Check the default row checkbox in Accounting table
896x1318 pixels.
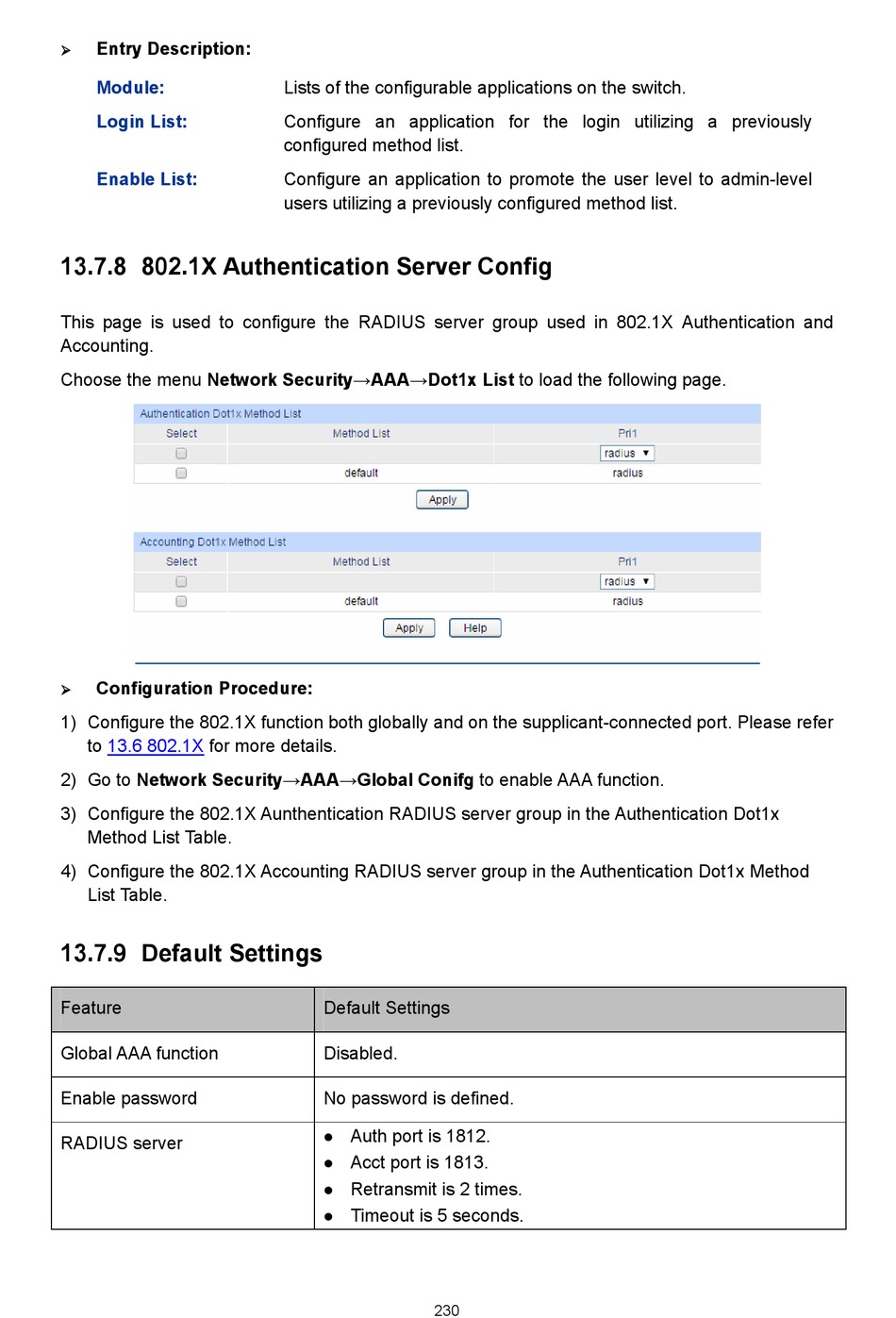click(181, 602)
